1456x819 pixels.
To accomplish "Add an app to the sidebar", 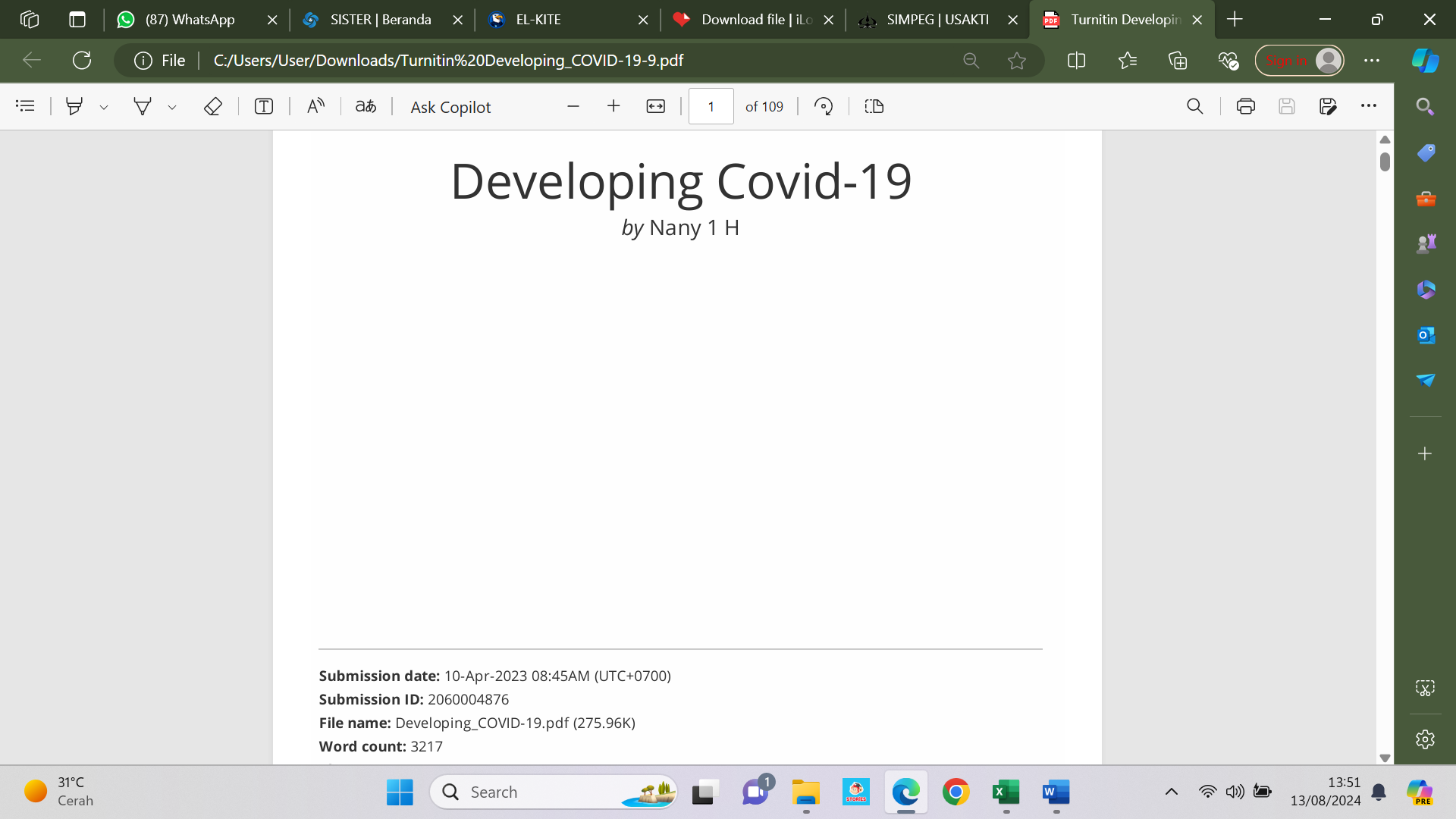I will (x=1425, y=453).
